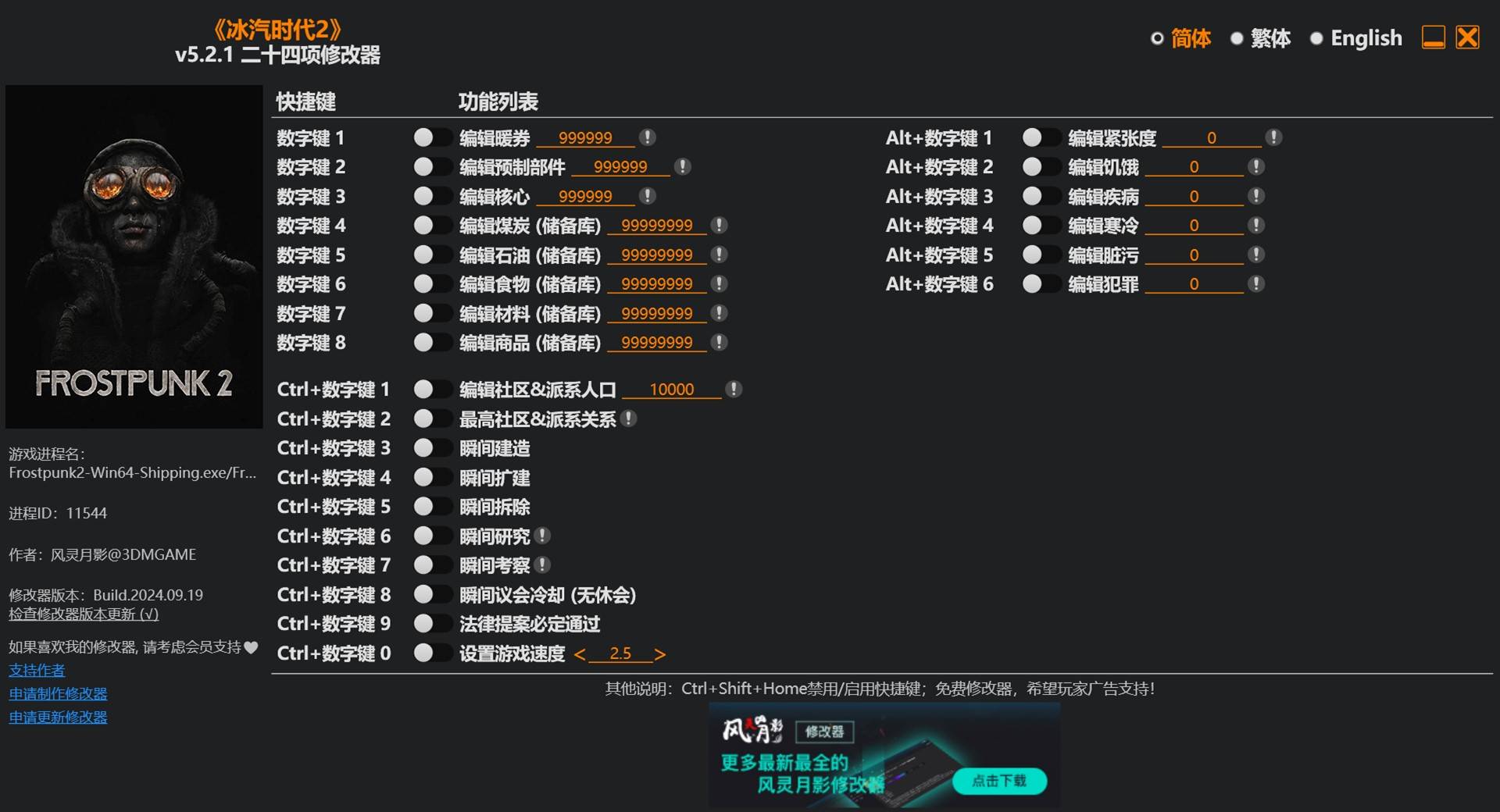The image size is (1500, 812).
Task: Click 风灵月影 修改器 banner advertisement
Action: [x=884, y=755]
